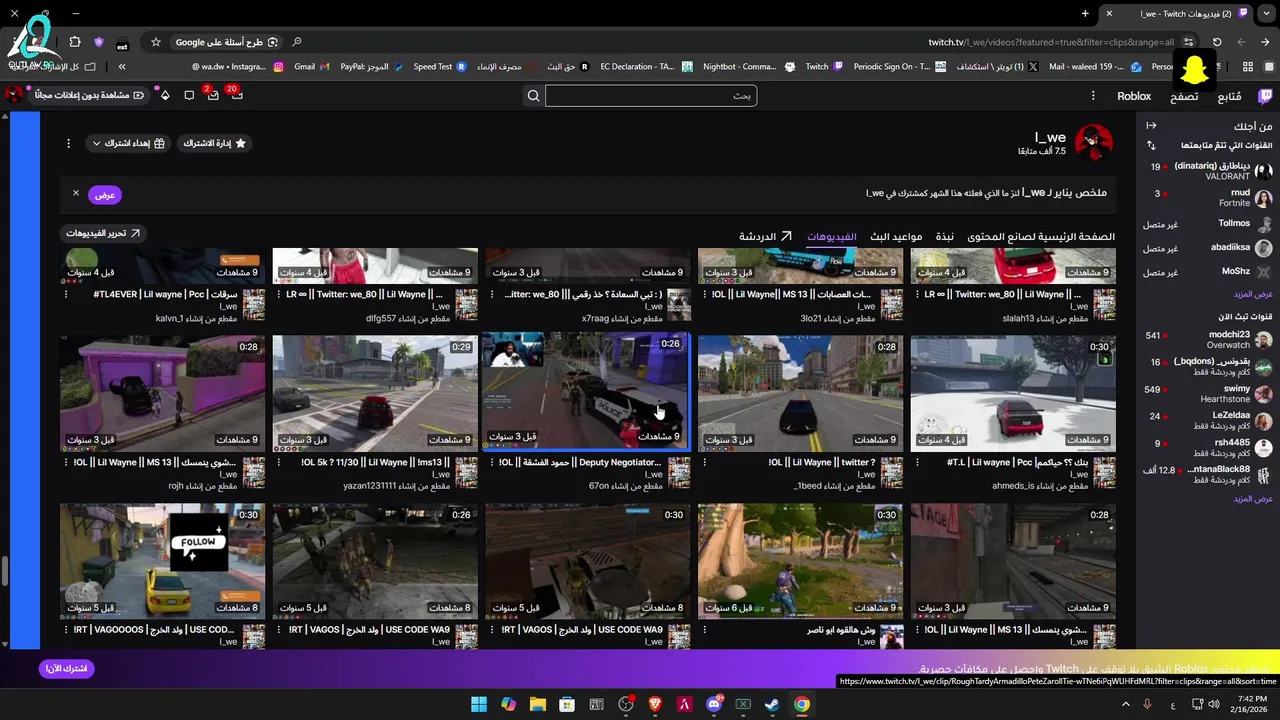Play the police car clip with the 0:26 duration
The width and height of the screenshot is (1280, 720).
(587, 392)
